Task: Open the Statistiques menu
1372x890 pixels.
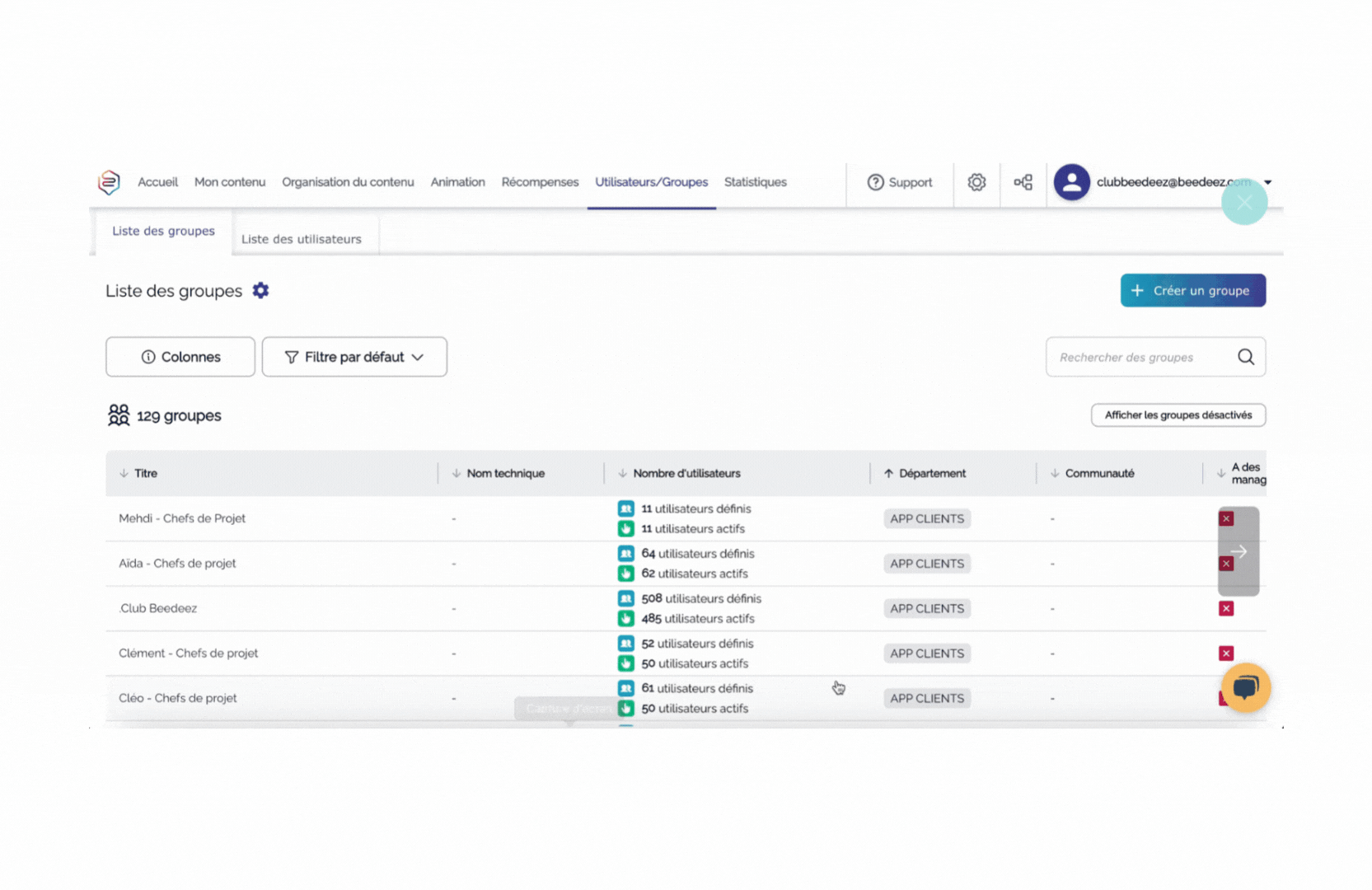Action: click(x=755, y=182)
